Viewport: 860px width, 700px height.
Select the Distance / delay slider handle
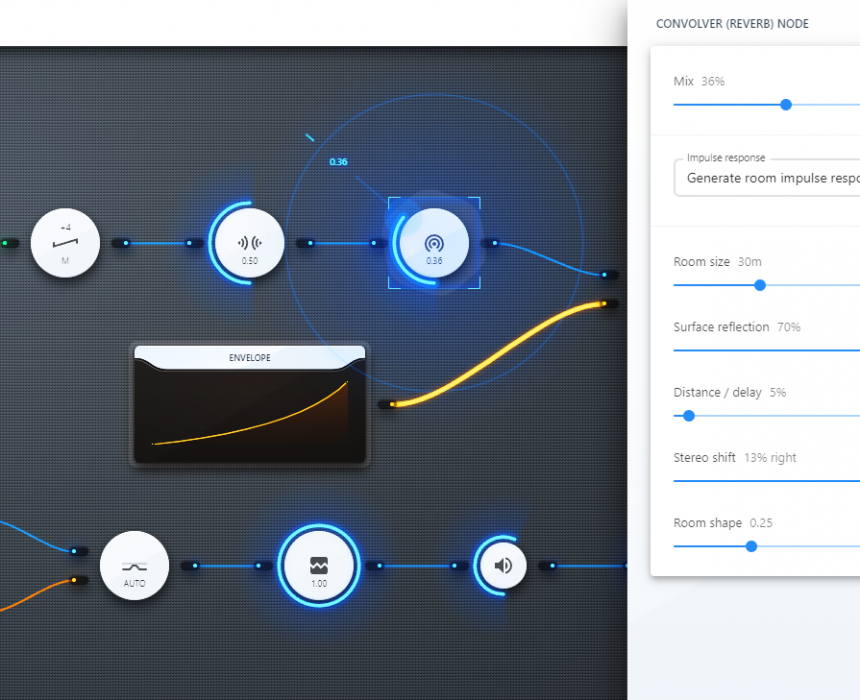point(687,416)
